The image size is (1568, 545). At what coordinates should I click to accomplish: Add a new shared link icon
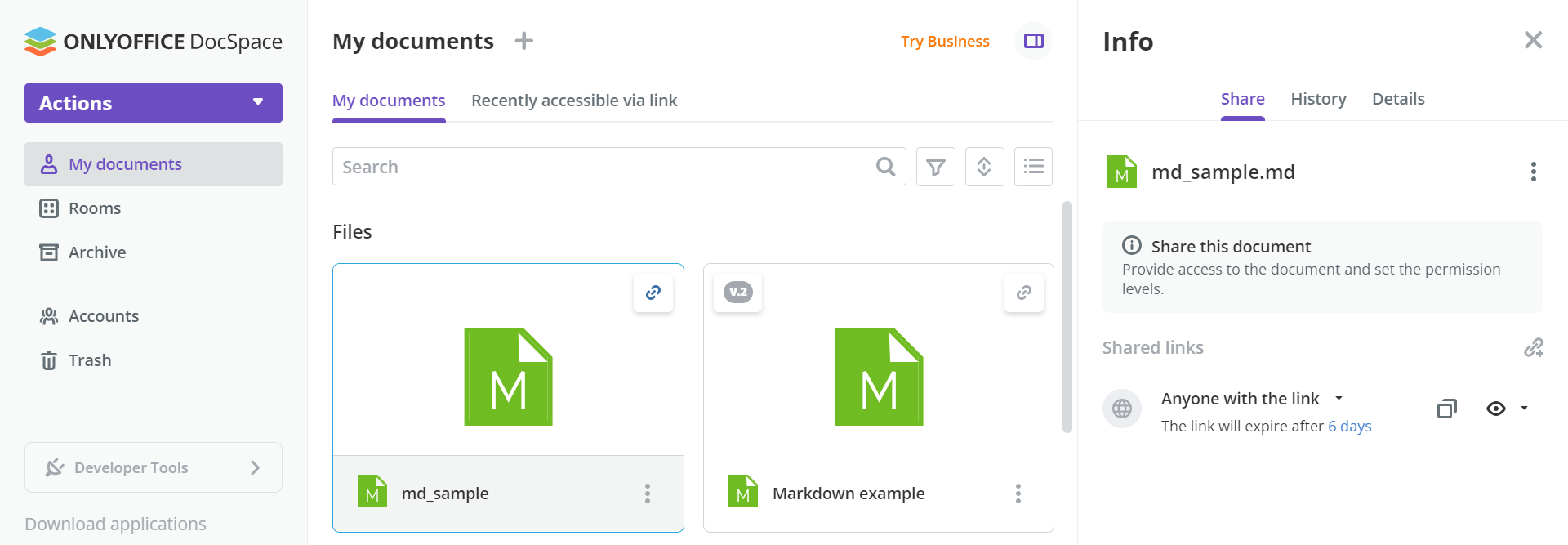1533,348
